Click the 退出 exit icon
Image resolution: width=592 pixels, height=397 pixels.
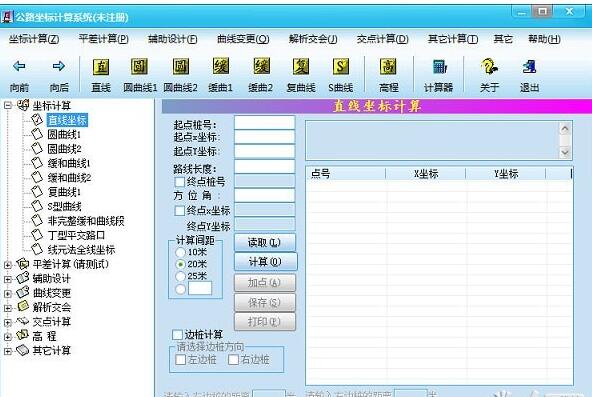tap(529, 67)
